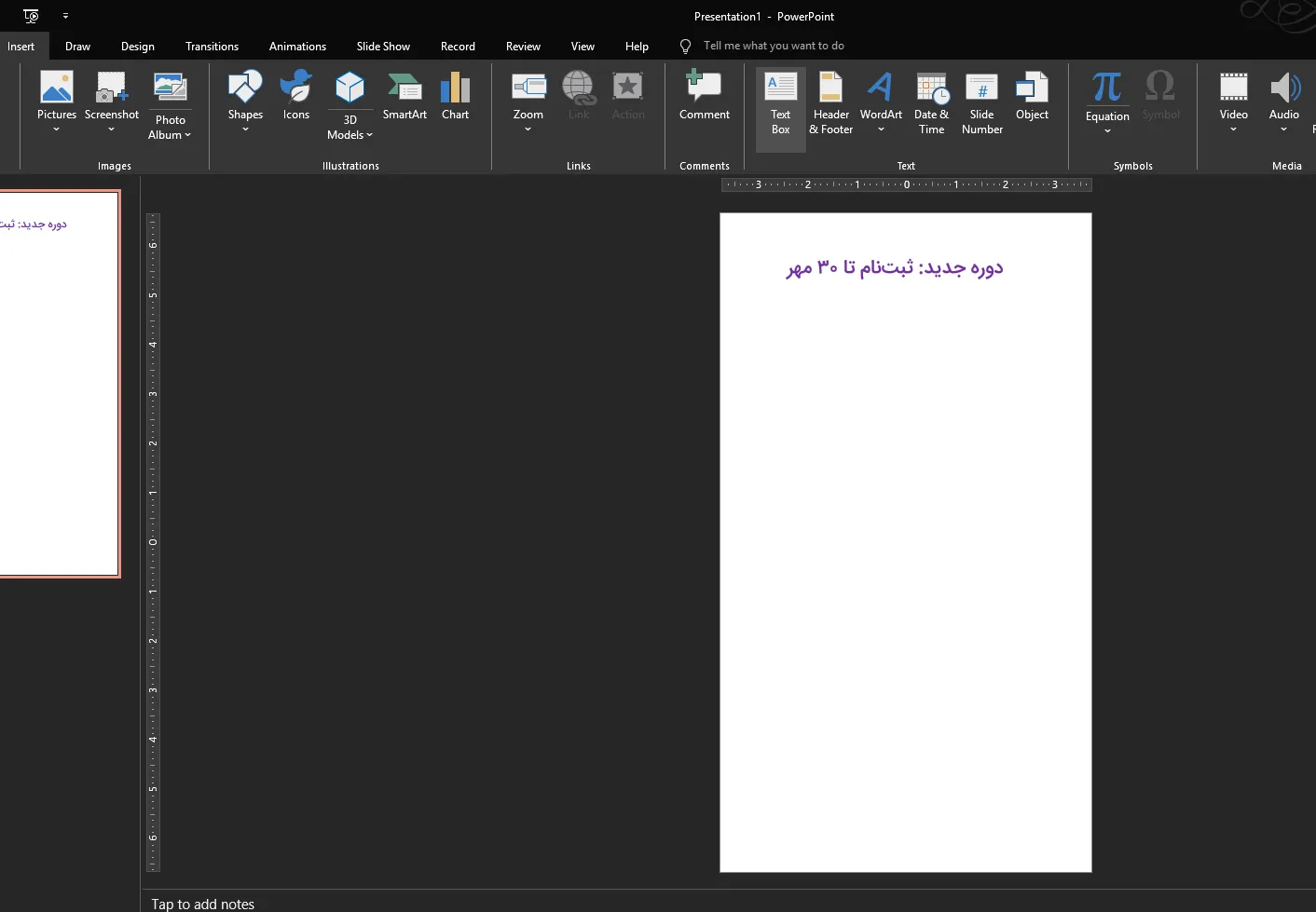Open the Record tab
Viewport: 1316px width, 912px height.
[x=458, y=47]
